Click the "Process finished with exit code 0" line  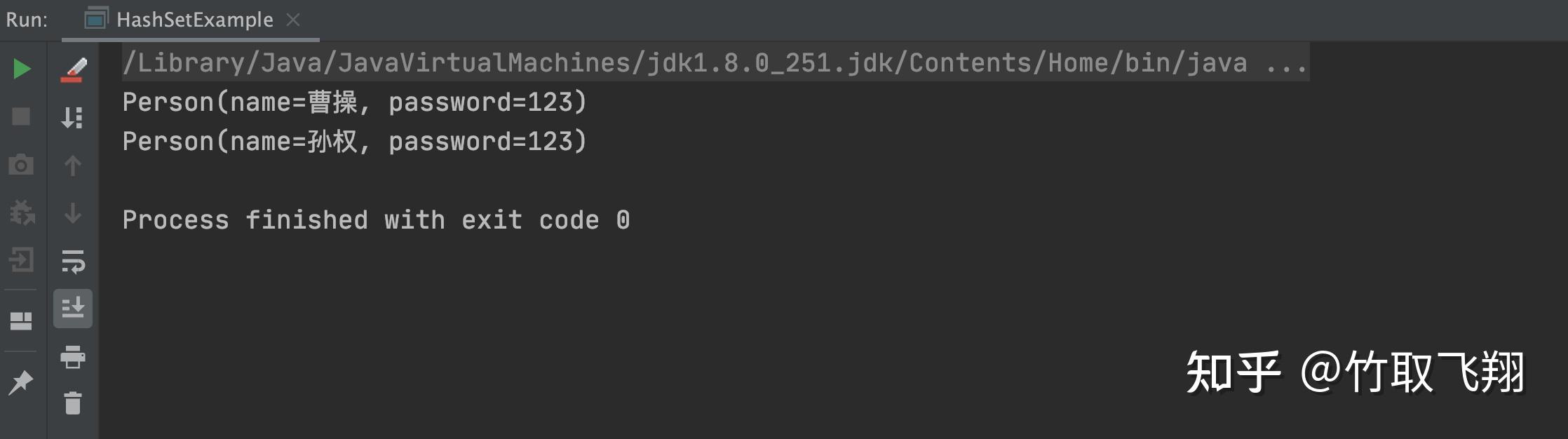[x=376, y=220]
